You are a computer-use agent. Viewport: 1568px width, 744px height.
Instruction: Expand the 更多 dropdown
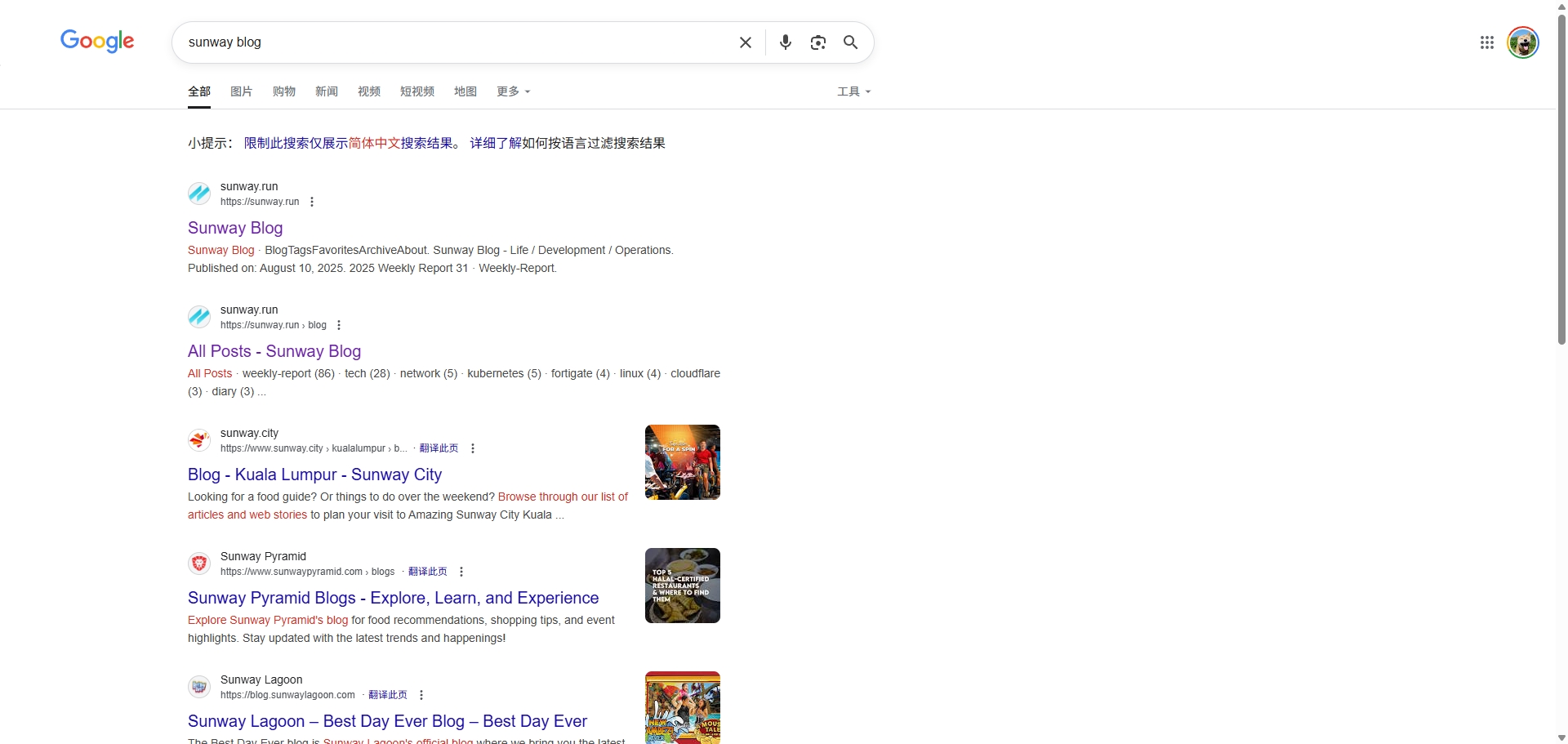[x=513, y=91]
